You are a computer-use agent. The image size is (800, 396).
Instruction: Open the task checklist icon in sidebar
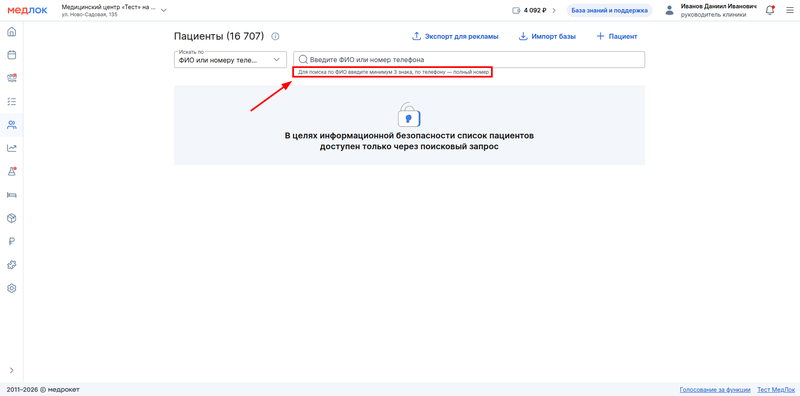[x=12, y=102]
